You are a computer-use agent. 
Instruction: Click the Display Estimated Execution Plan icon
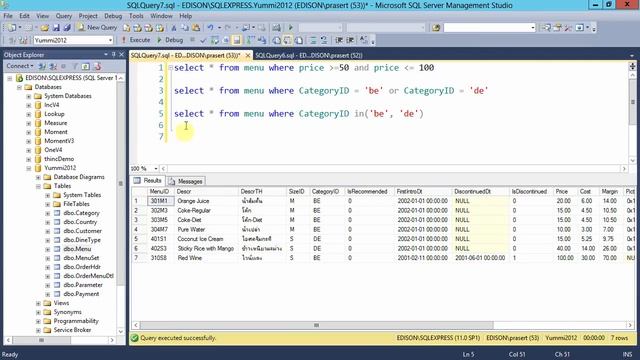click(214, 40)
